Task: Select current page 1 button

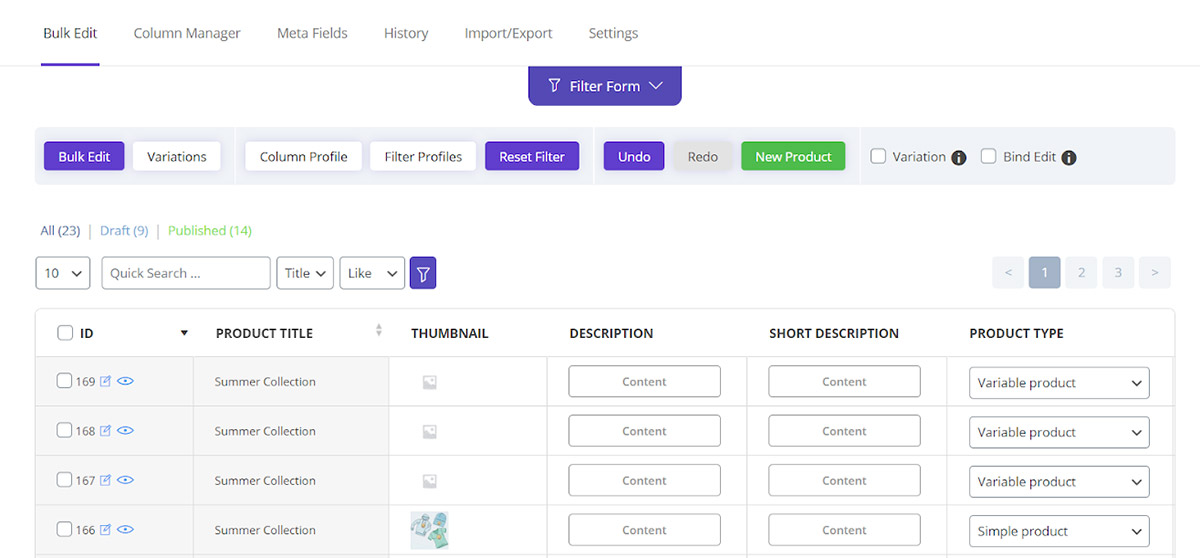Action: [1045, 273]
